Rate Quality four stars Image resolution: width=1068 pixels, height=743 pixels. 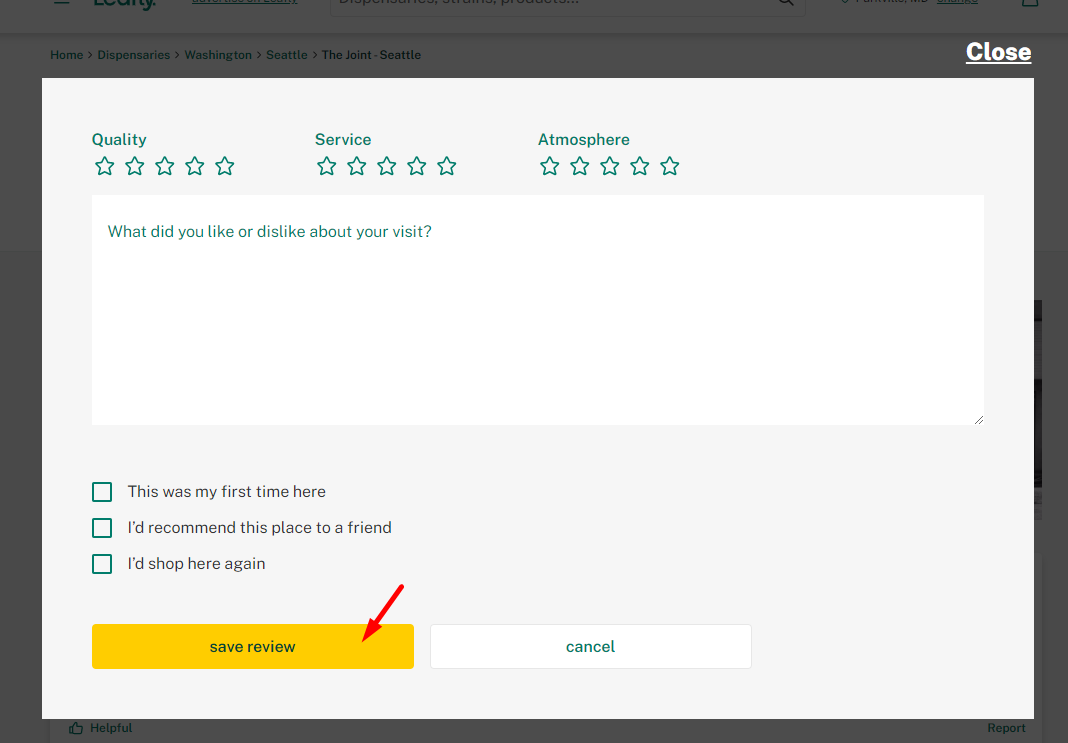pyautogui.click(x=195, y=166)
